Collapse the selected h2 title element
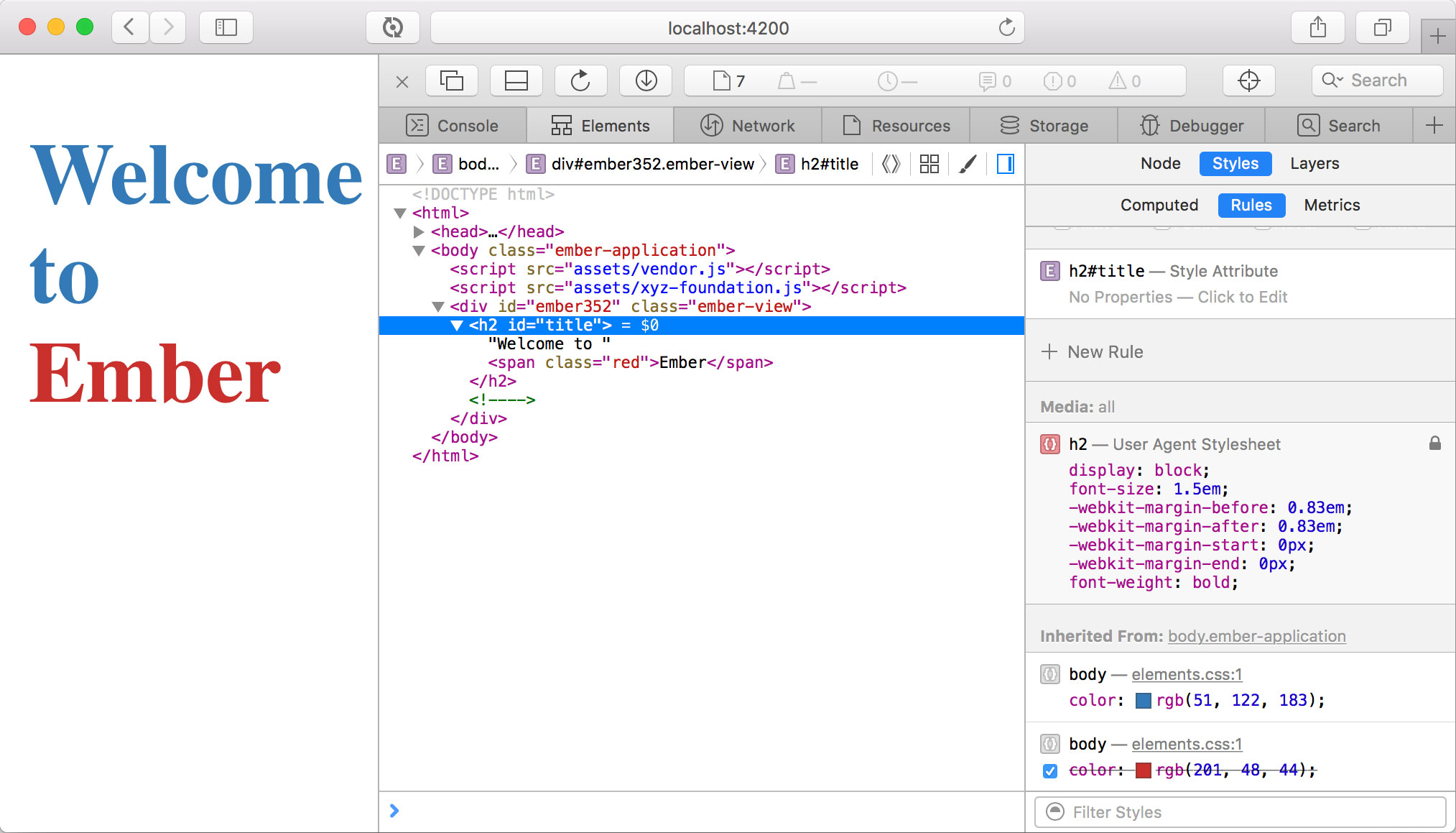 457,325
